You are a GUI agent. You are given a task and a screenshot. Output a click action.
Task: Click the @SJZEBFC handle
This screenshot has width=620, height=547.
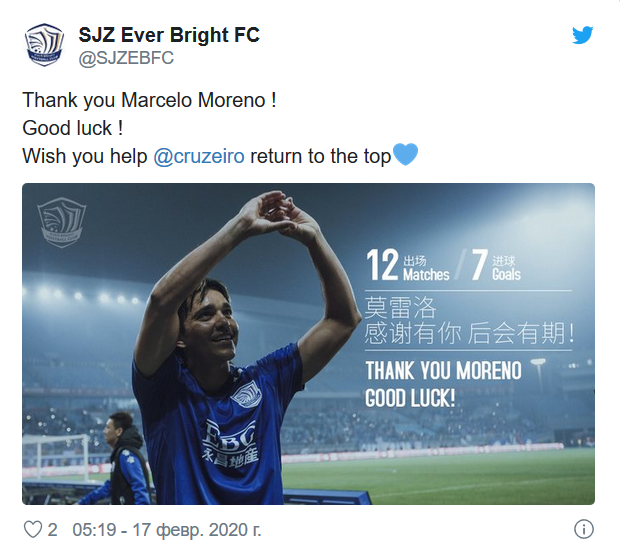pyautogui.click(x=126, y=59)
